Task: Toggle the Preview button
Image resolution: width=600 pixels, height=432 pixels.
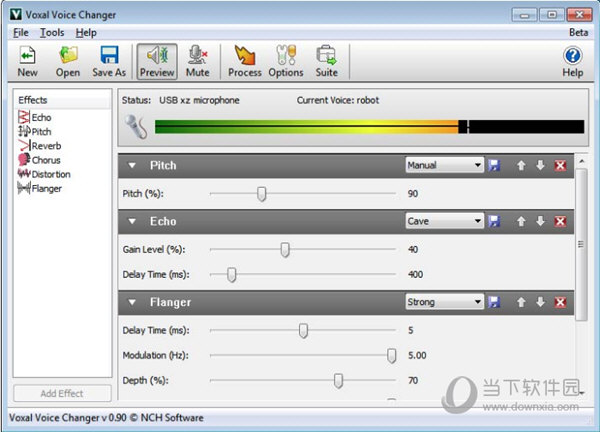Action: coord(157,60)
